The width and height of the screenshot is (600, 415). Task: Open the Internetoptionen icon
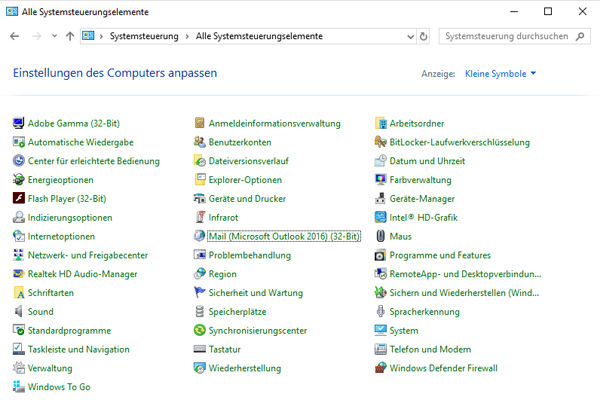pyautogui.click(x=18, y=236)
